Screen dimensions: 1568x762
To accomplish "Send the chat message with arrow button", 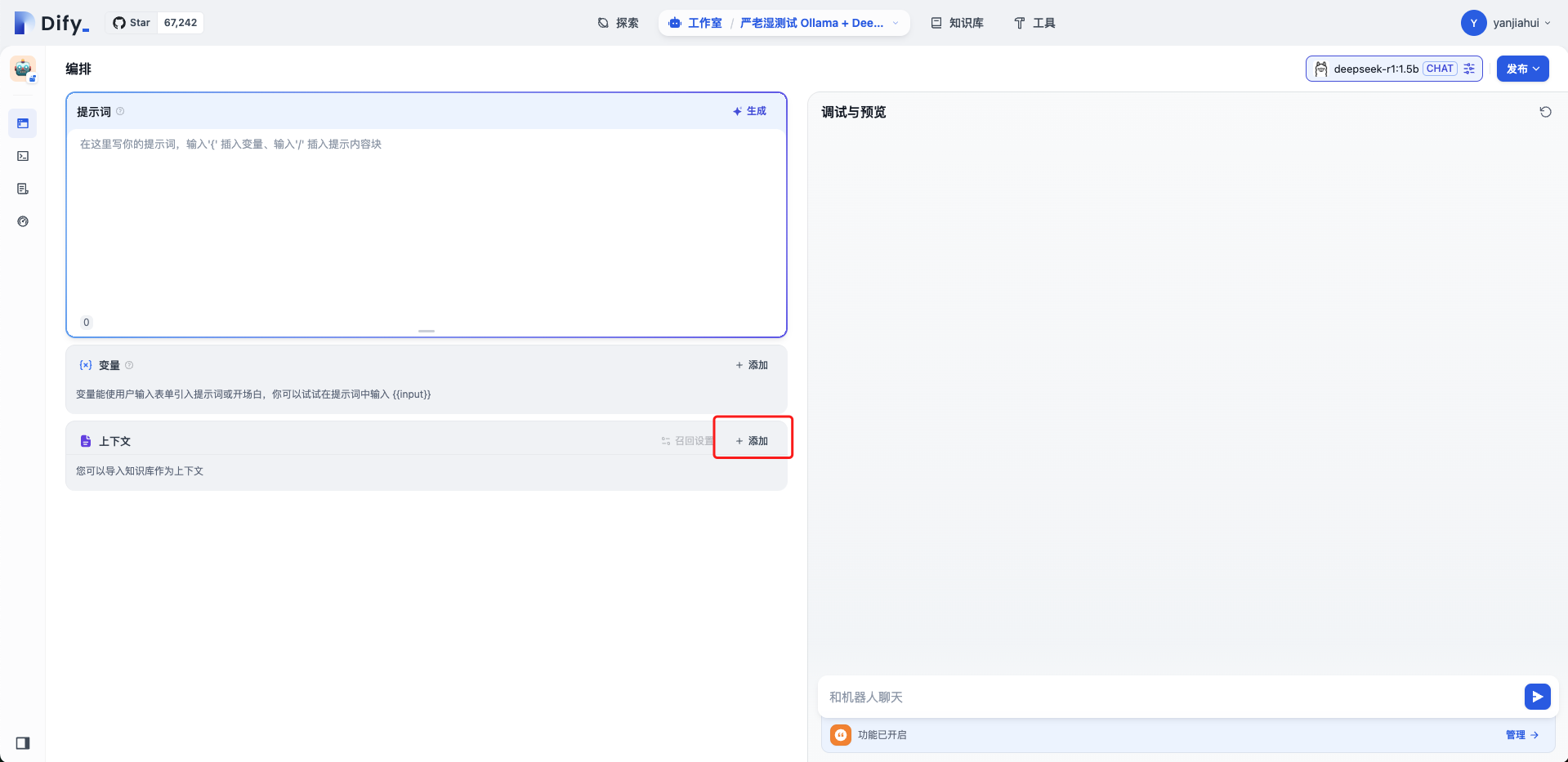I will (1537, 697).
